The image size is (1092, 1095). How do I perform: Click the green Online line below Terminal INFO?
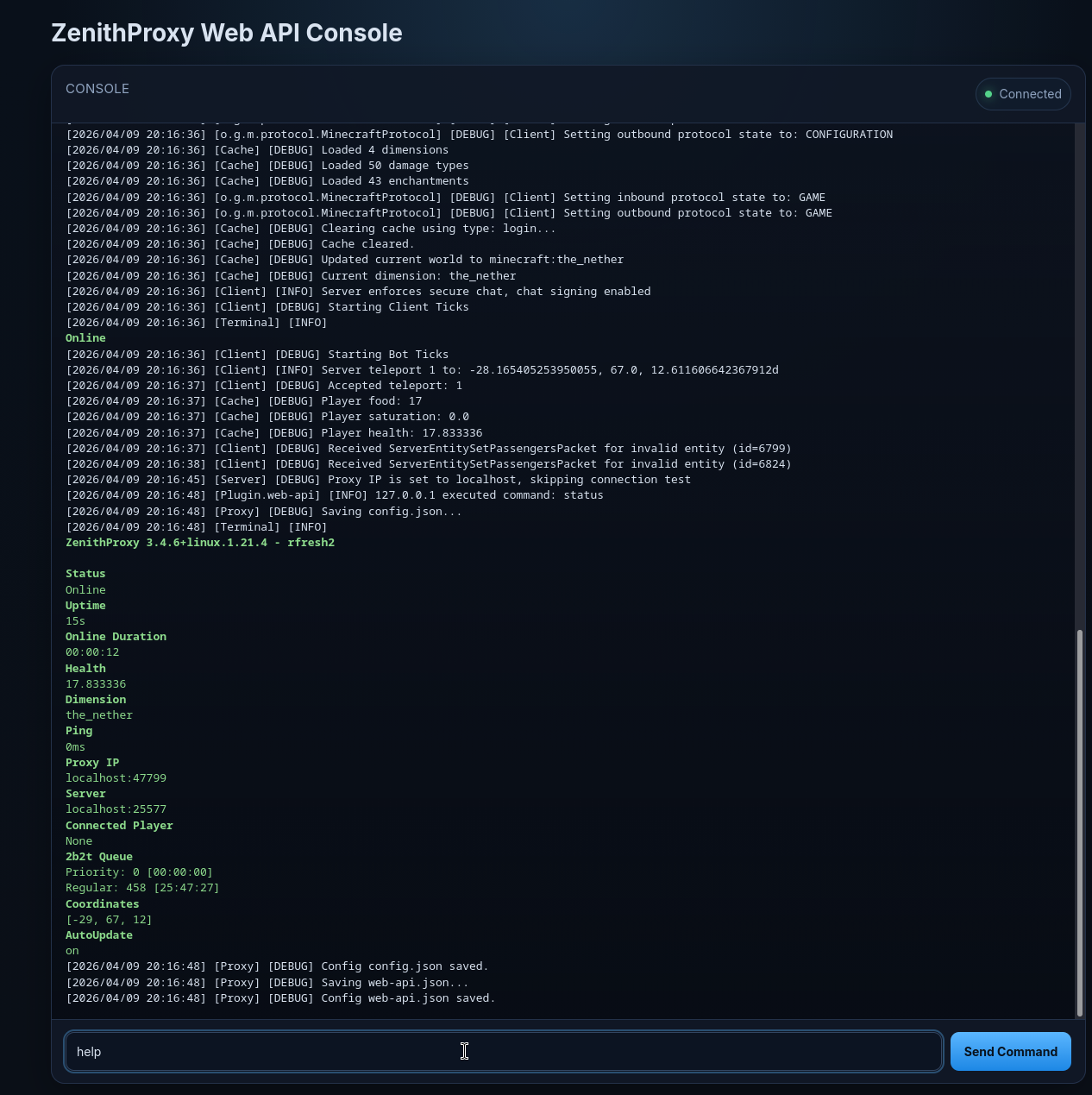pos(85,338)
